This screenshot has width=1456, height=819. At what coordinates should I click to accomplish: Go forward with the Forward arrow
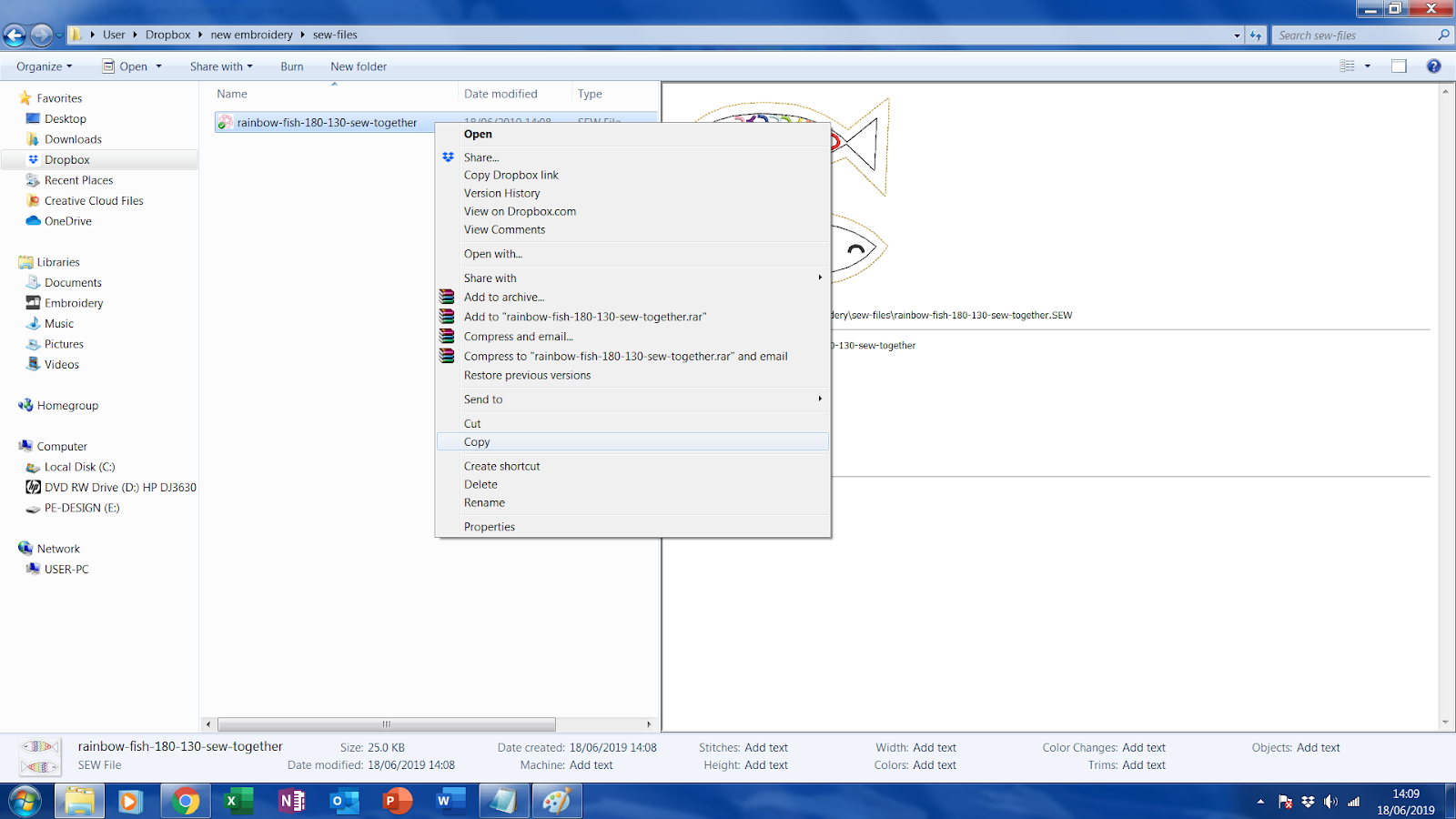pyautogui.click(x=41, y=35)
